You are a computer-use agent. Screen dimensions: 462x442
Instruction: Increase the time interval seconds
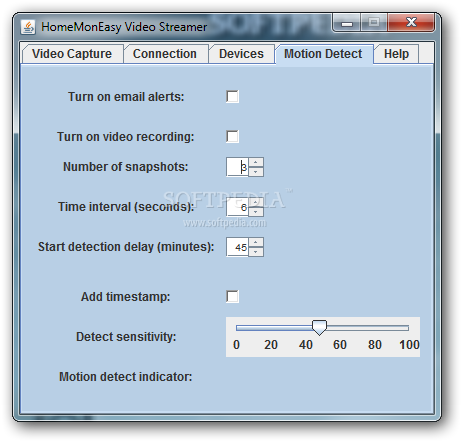click(x=256, y=202)
